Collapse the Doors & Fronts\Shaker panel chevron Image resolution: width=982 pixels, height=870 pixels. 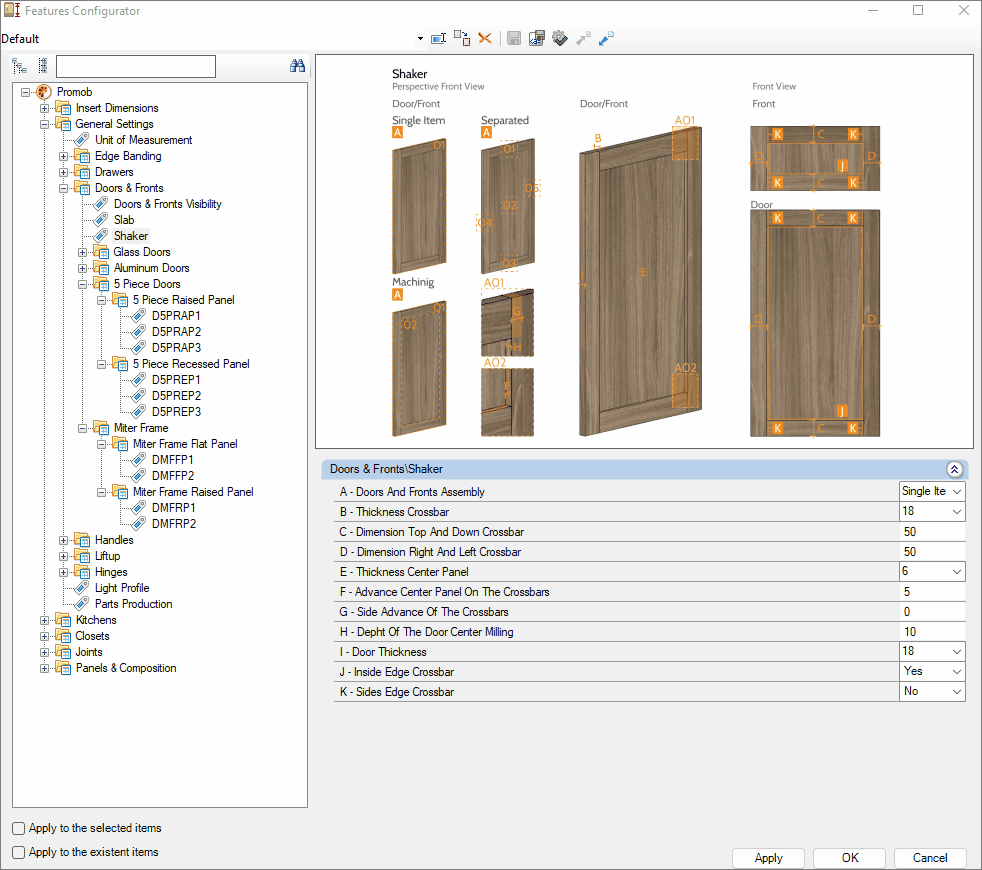[x=954, y=469]
